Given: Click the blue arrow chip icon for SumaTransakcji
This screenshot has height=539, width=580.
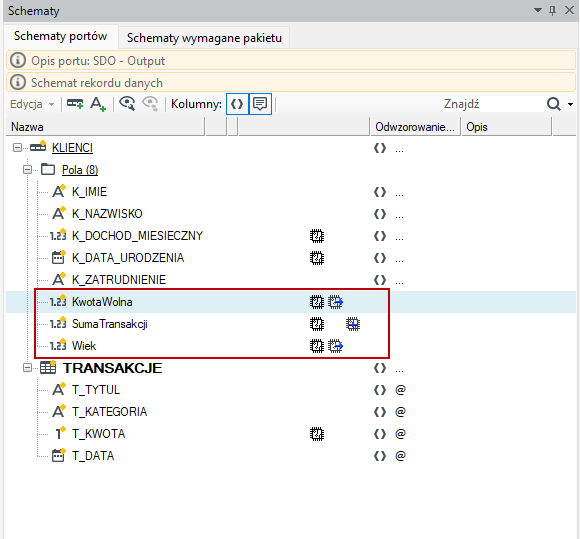Looking at the screenshot, I should pos(353,324).
